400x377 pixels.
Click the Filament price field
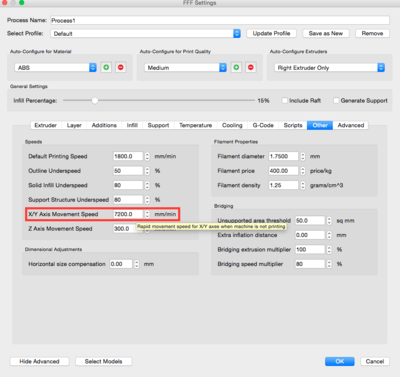click(x=283, y=171)
